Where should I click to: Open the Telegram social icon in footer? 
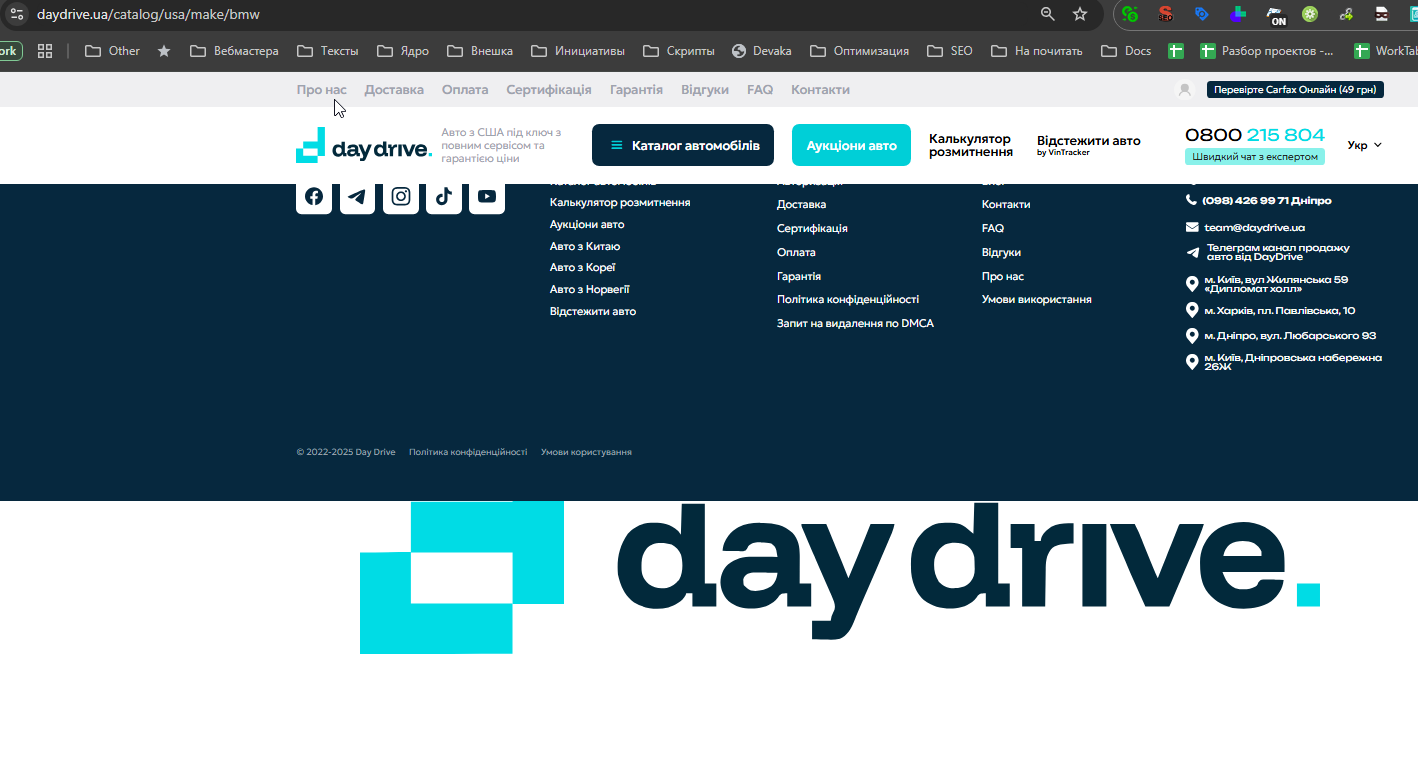[357, 197]
